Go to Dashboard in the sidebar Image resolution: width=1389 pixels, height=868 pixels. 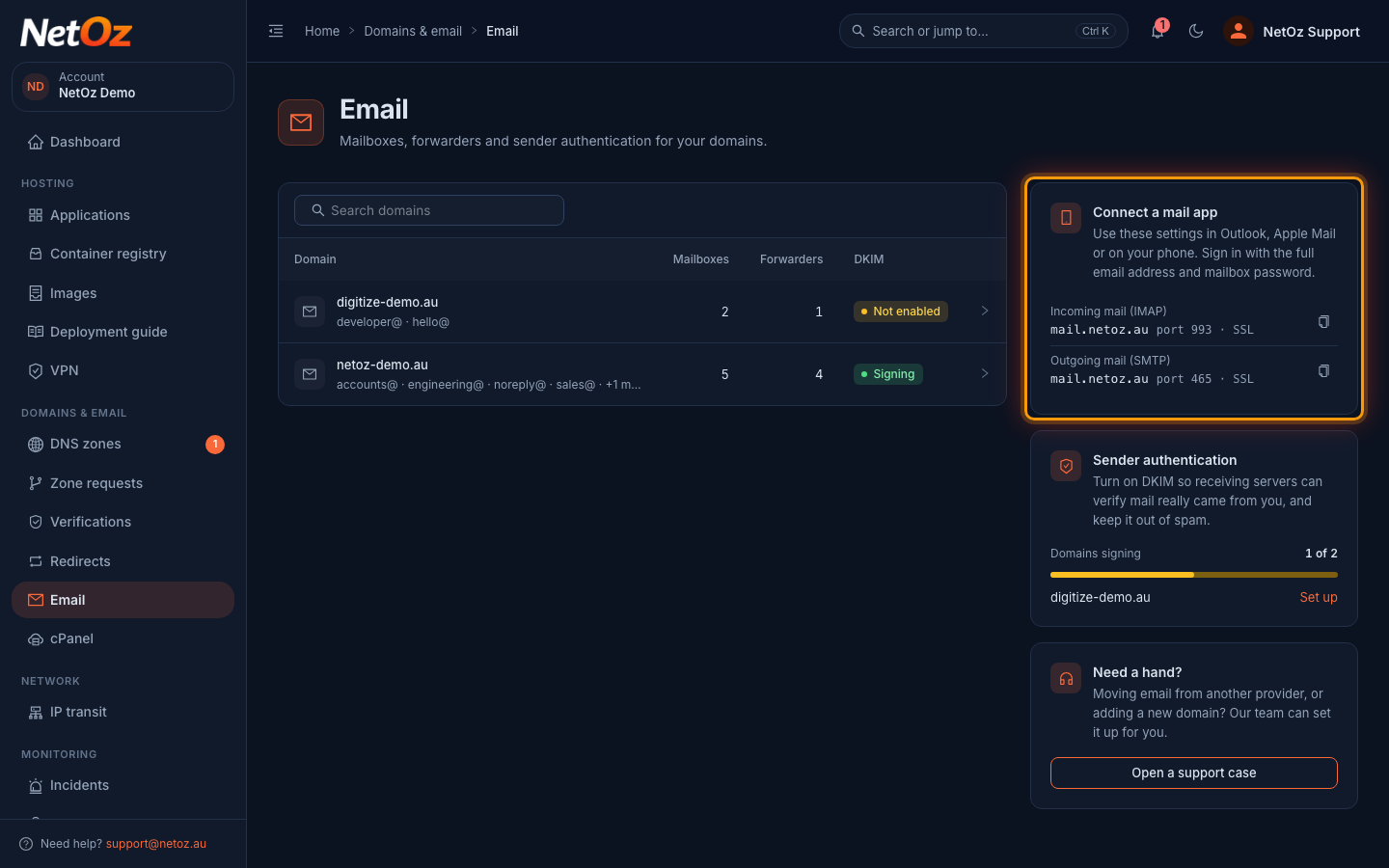(x=123, y=142)
